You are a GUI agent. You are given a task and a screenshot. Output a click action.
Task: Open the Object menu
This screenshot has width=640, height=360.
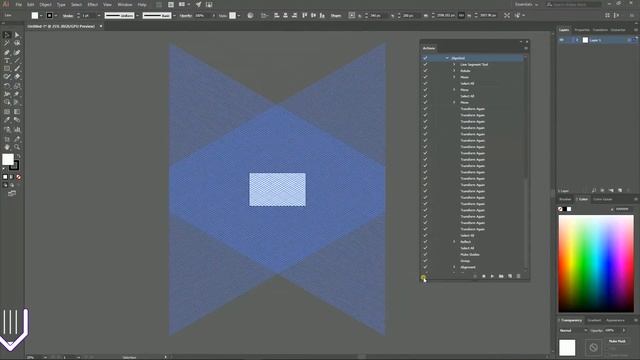pyautogui.click(x=45, y=4)
